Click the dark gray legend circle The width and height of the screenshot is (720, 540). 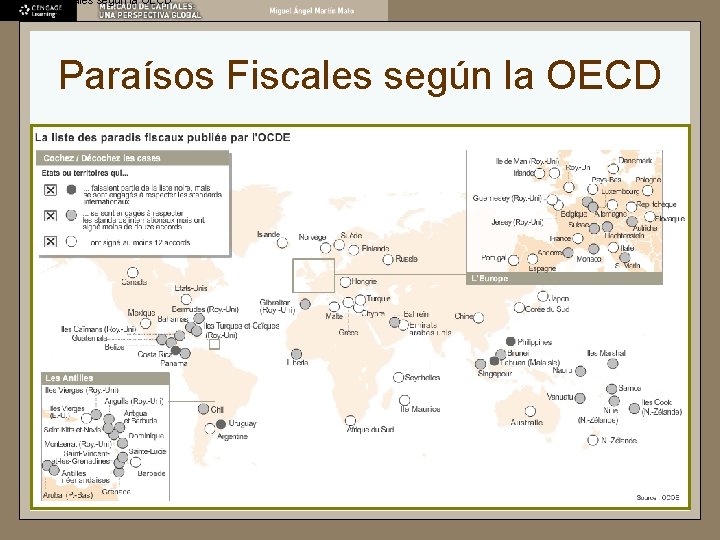(x=71, y=189)
